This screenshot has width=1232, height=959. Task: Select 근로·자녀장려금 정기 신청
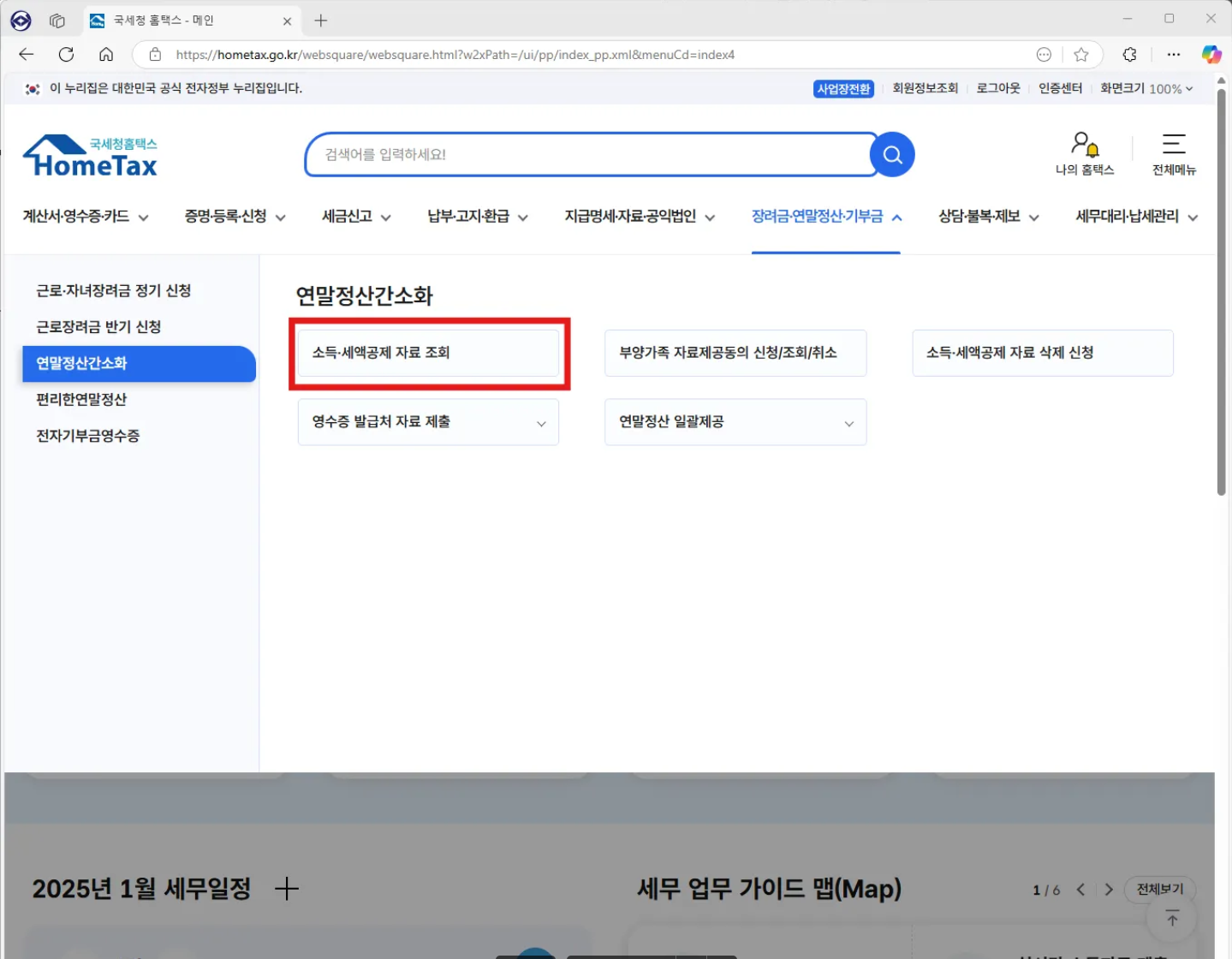pyautogui.click(x=114, y=291)
